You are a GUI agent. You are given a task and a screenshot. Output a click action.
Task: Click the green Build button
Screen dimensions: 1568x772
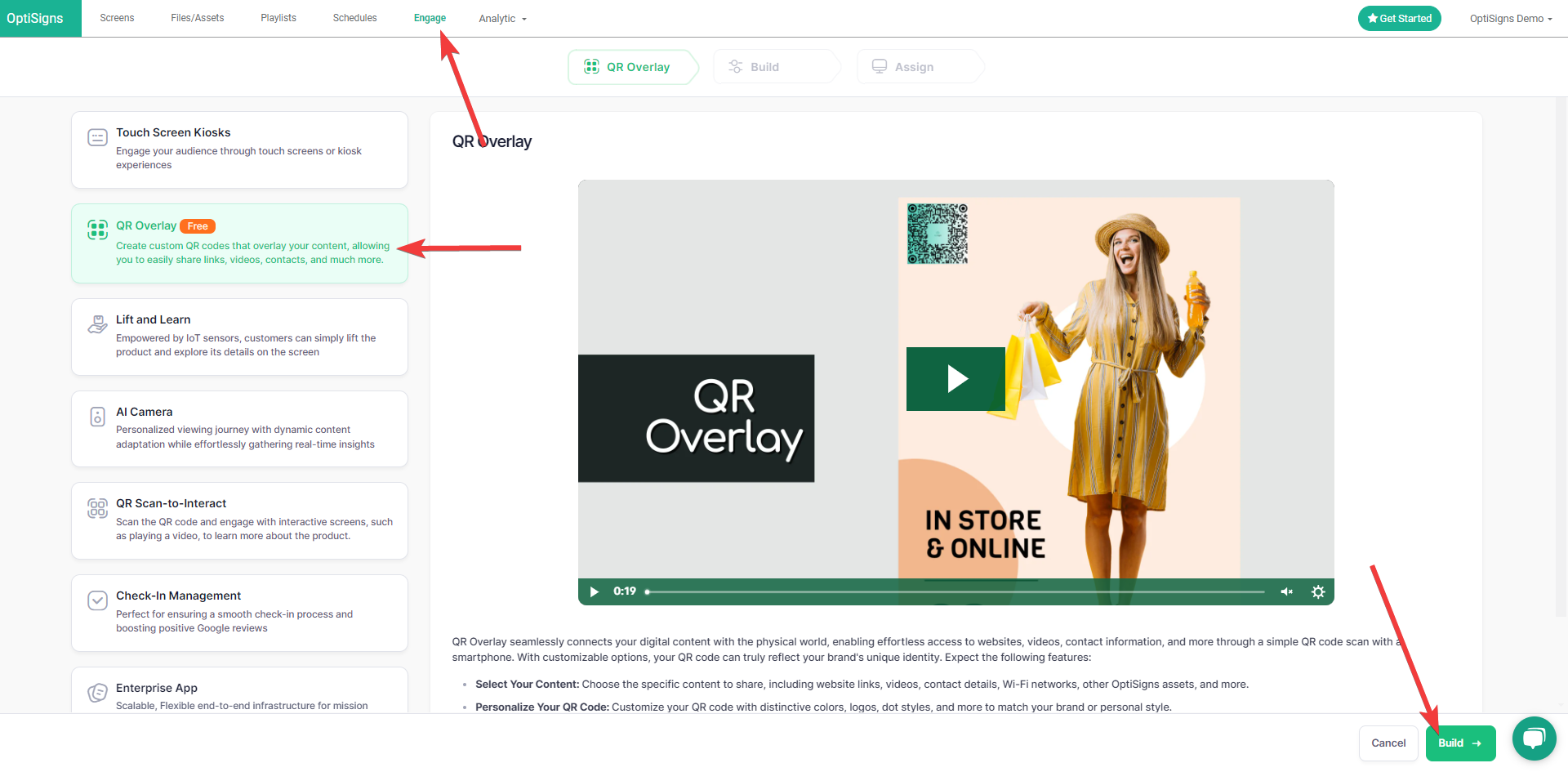[1459, 743]
